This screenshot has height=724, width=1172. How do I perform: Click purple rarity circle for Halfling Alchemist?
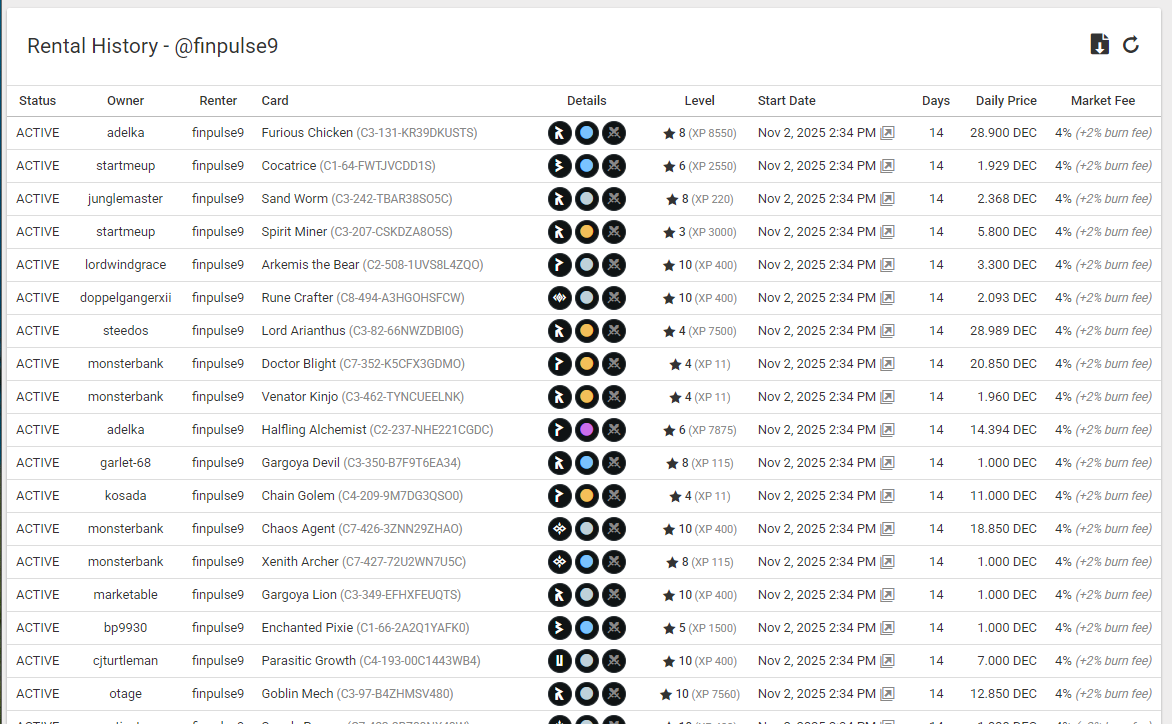[587, 430]
